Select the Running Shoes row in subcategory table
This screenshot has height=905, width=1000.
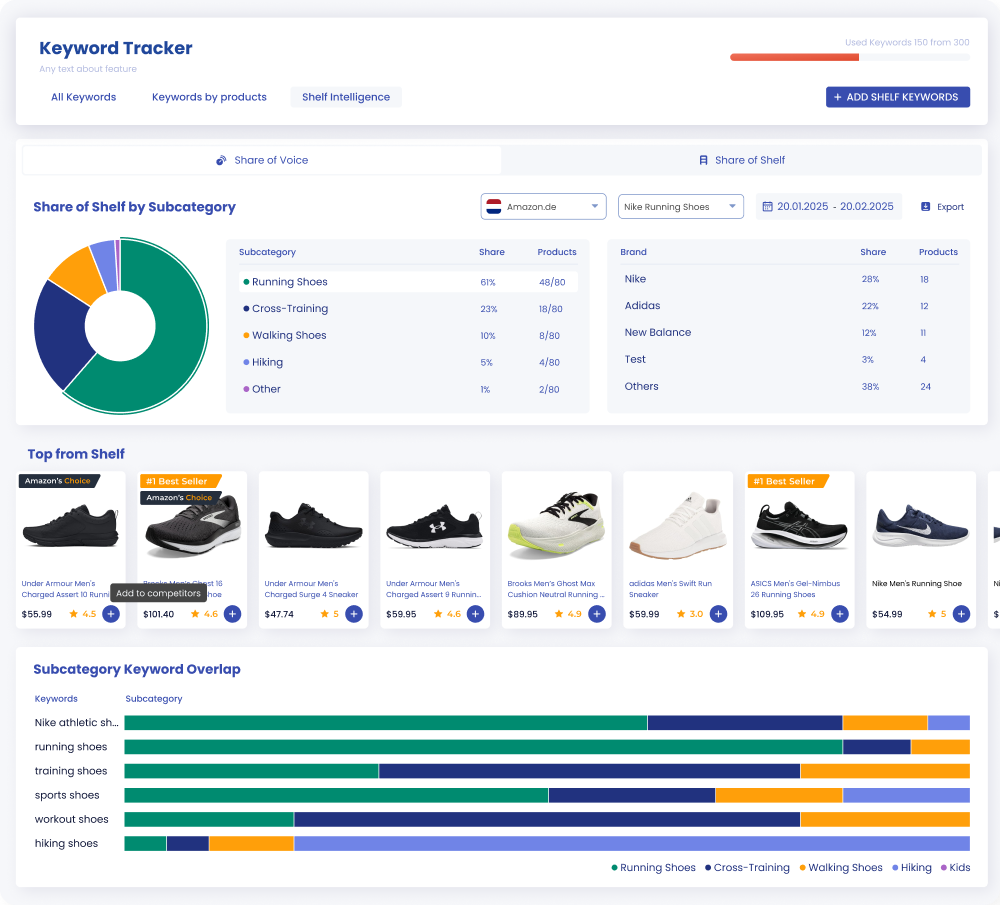[408, 282]
